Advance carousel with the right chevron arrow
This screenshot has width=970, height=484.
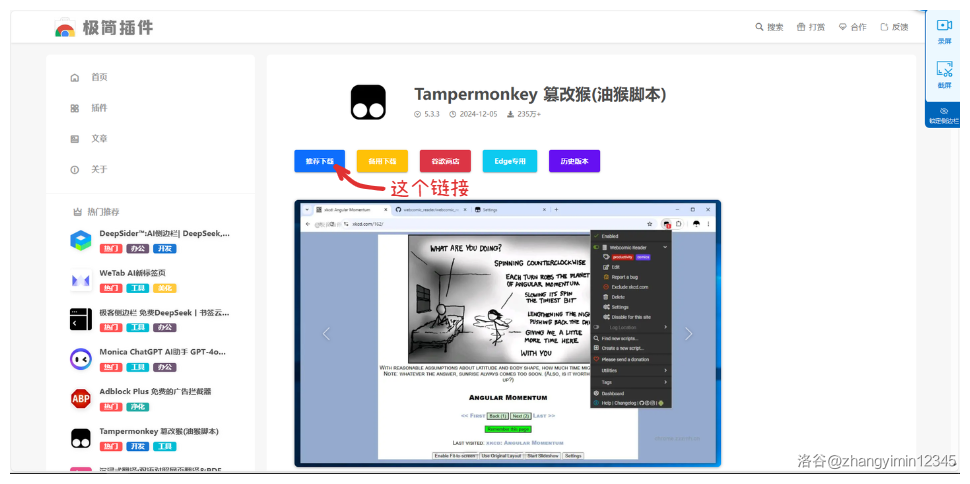click(688, 334)
